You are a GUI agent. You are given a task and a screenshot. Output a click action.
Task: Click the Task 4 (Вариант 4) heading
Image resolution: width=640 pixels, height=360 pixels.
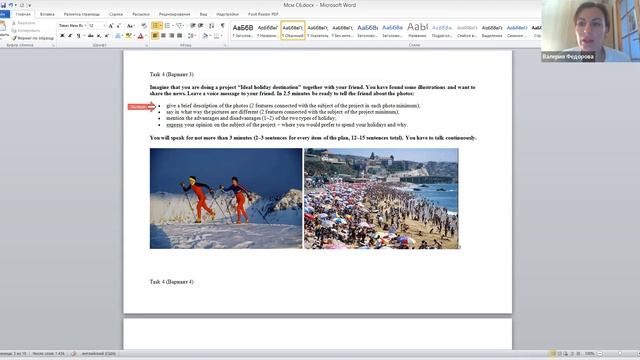(x=171, y=282)
